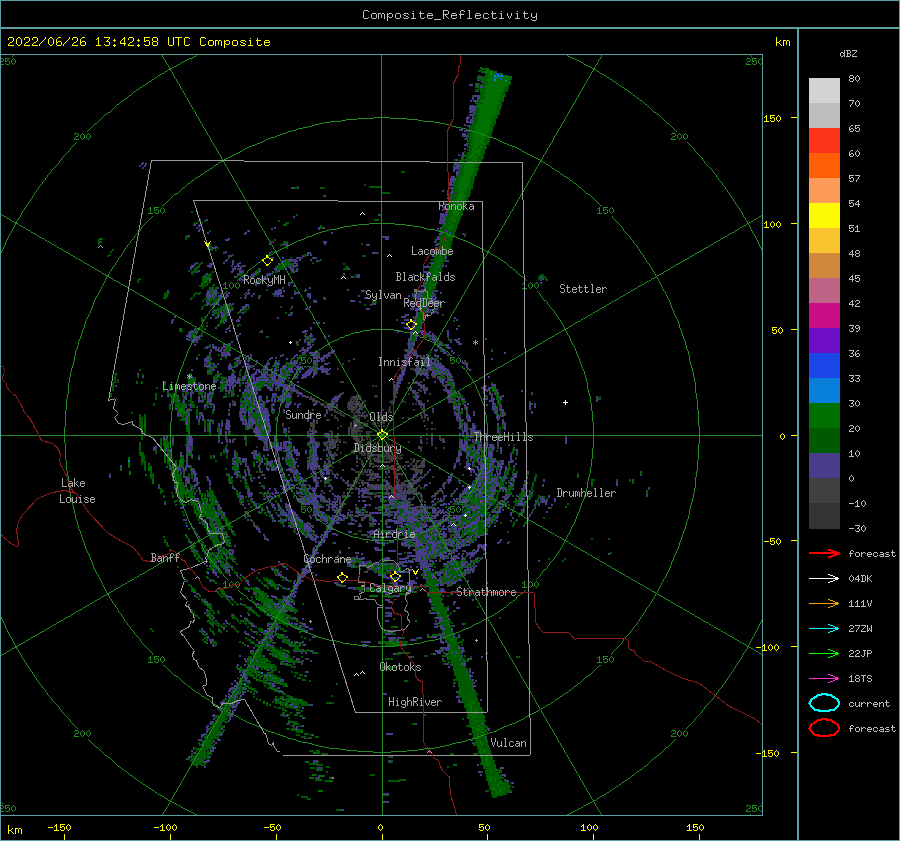Image resolution: width=900 pixels, height=841 pixels.
Task: Click the magenta 18TS arrow icon
Action: [x=824, y=679]
